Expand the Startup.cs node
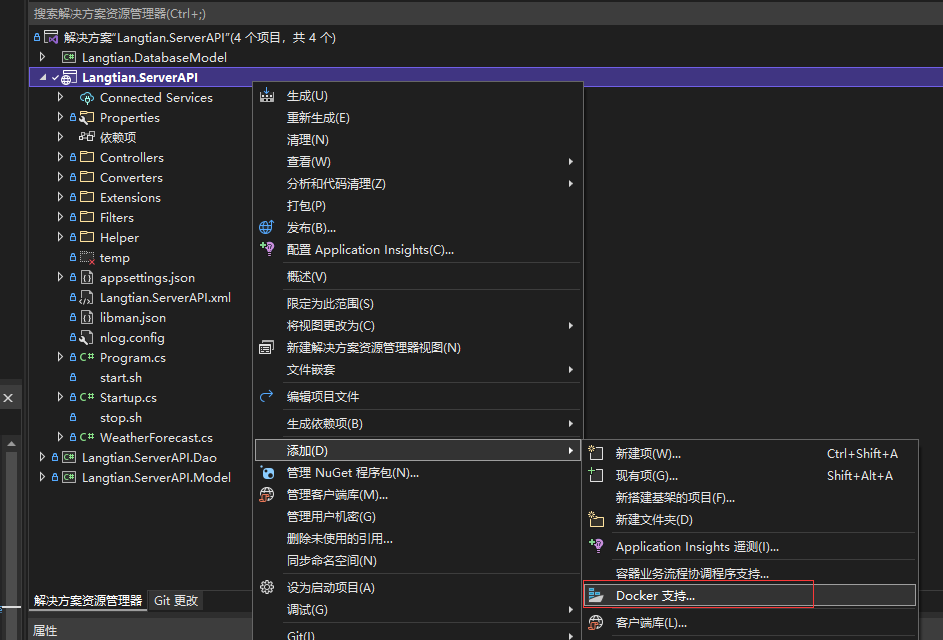The image size is (943, 640). pyautogui.click(x=60, y=396)
